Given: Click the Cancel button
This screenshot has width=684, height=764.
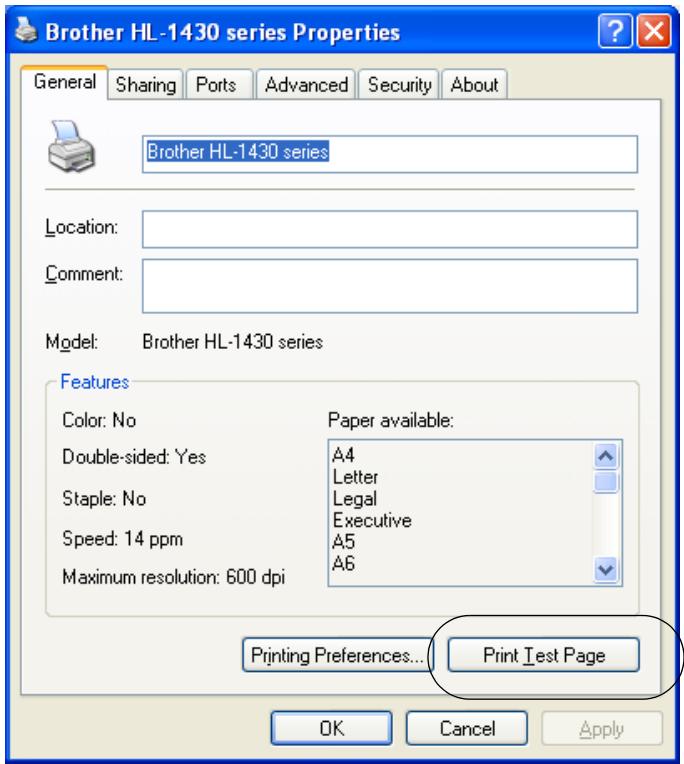Looking at the screenshot, I should 467,728.
